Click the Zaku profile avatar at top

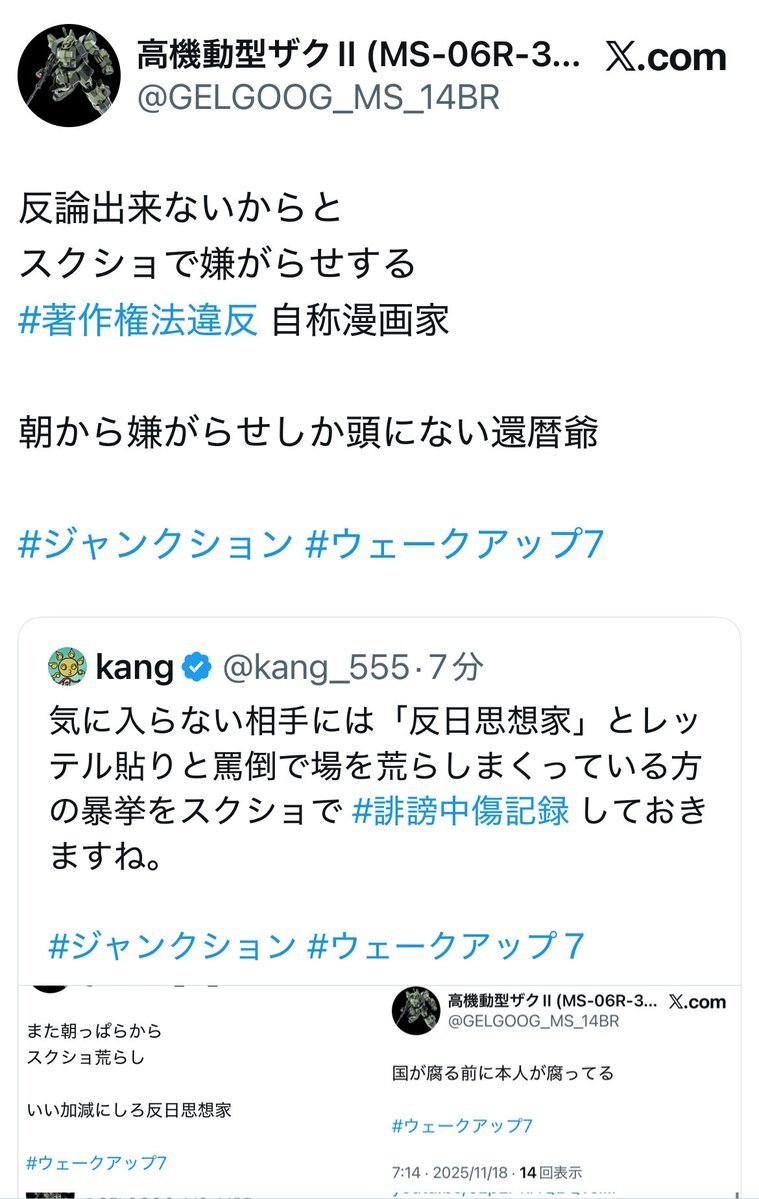pos(69,76)
